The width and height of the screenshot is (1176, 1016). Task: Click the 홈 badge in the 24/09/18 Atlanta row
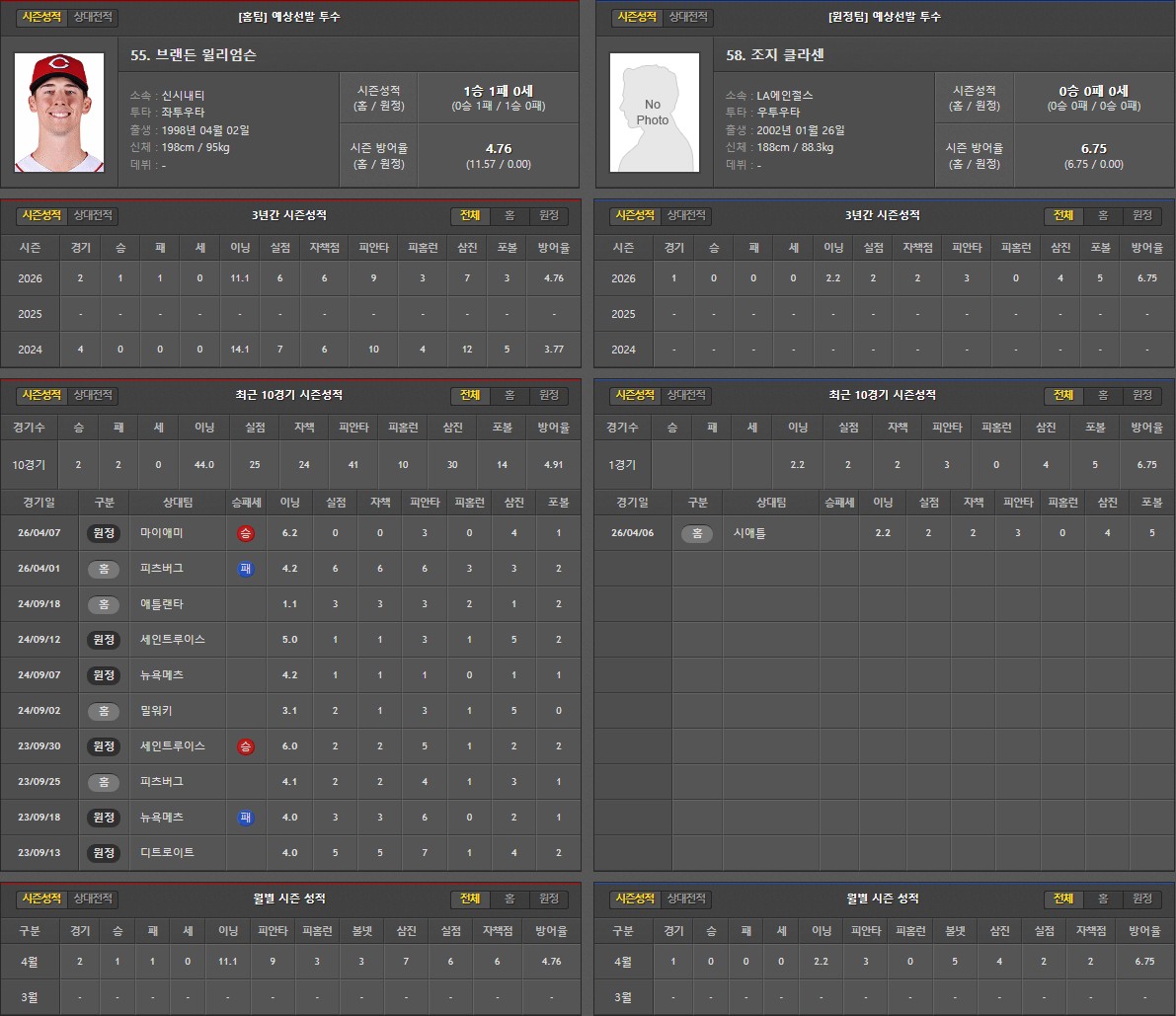tap(104, 604)
